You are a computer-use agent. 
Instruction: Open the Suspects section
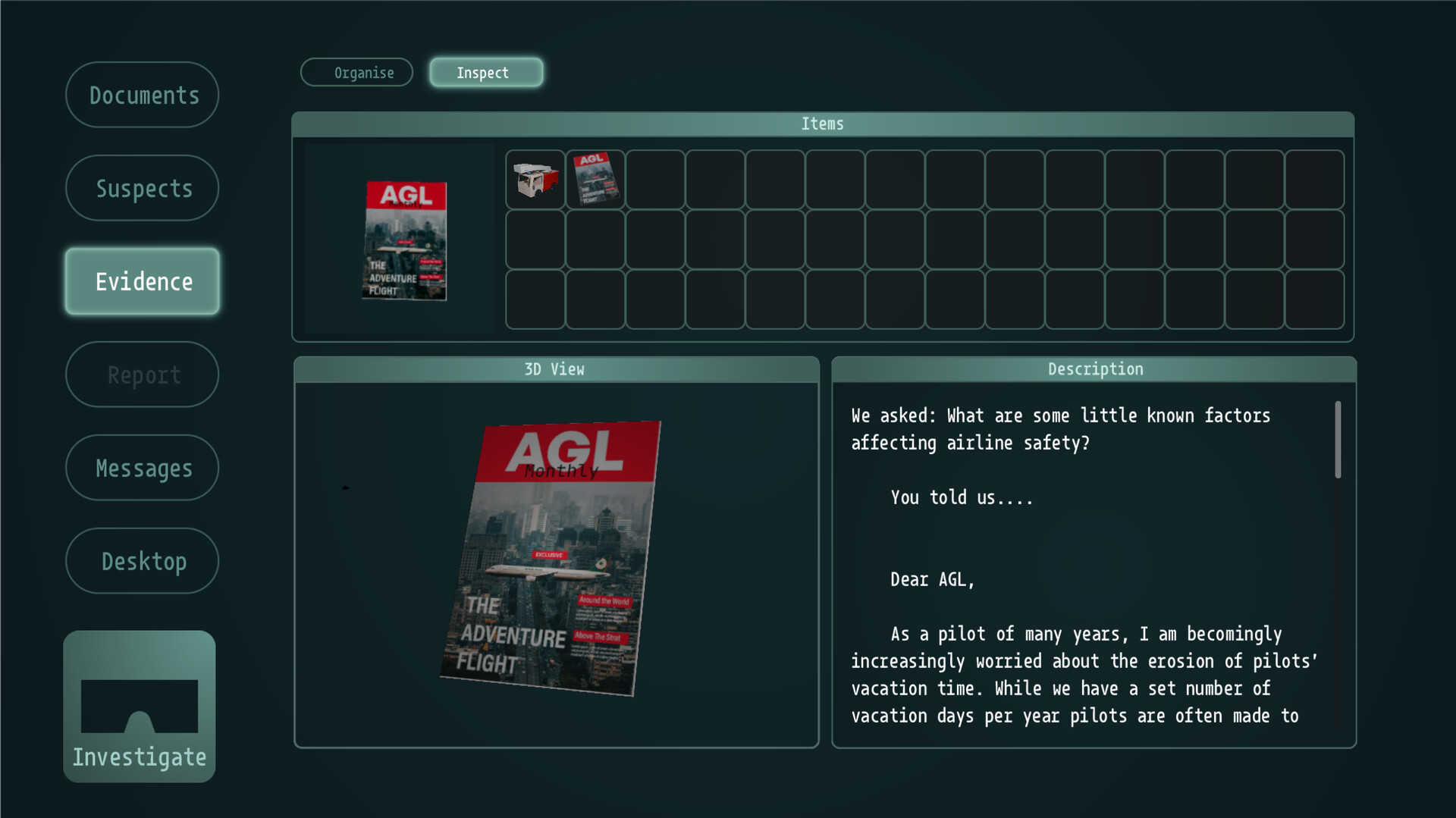pos(143,188)
